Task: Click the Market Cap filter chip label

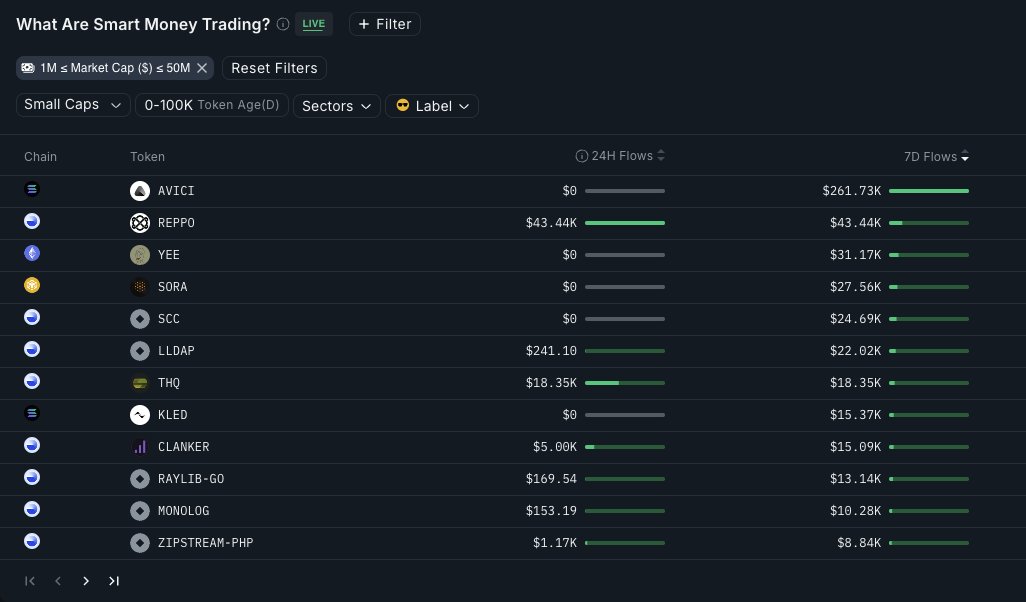Action: (115, 68)
